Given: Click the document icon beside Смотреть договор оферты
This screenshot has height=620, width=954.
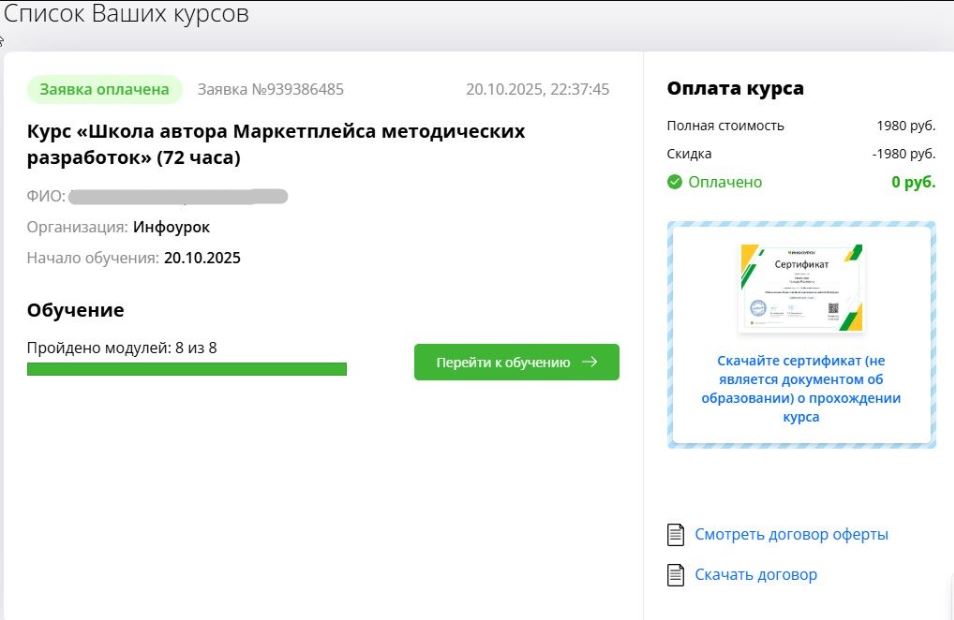Looking at the screenshot, I should pos(676,535).
